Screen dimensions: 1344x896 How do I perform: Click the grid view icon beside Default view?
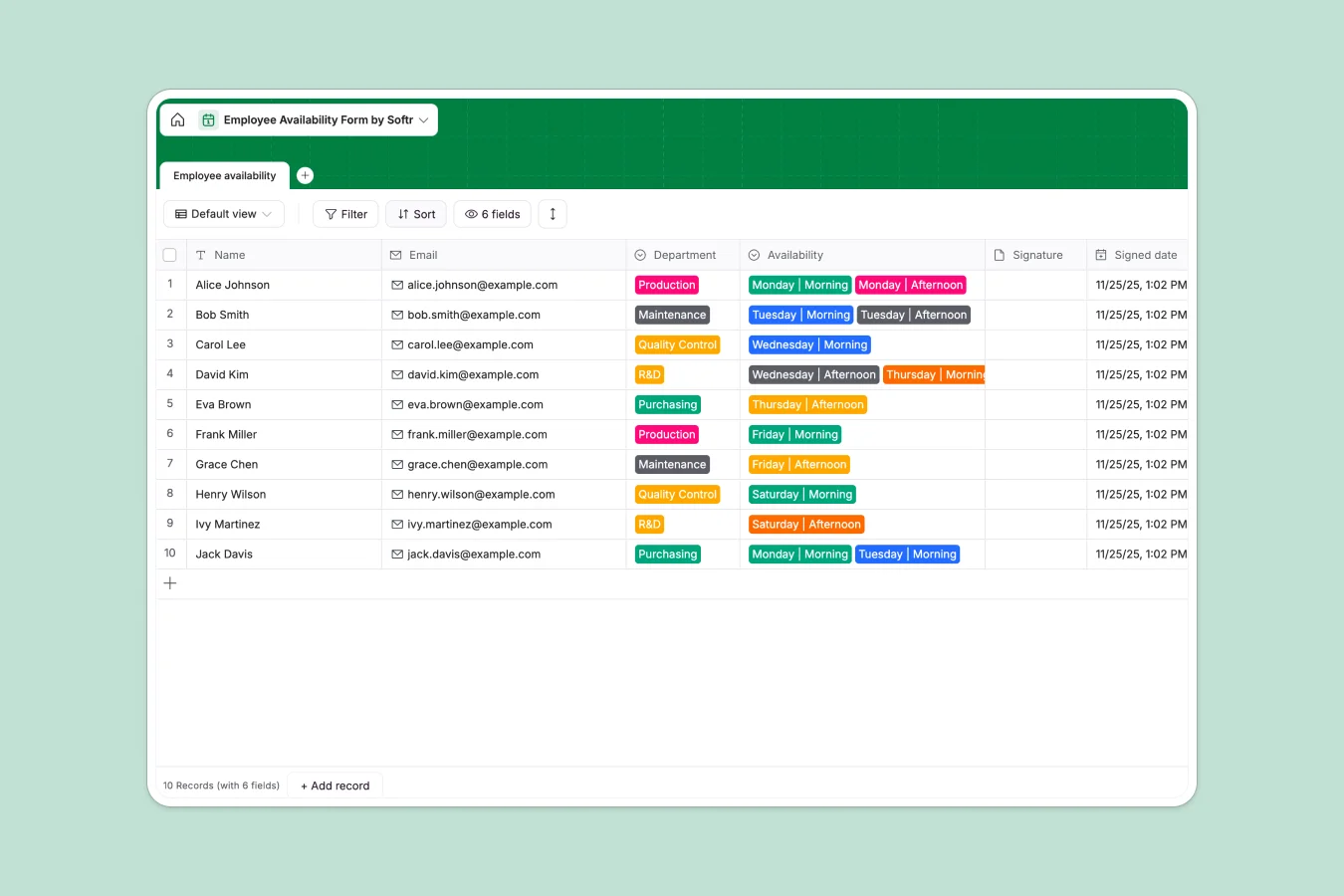pyautogui.click(x=180, y=214)
